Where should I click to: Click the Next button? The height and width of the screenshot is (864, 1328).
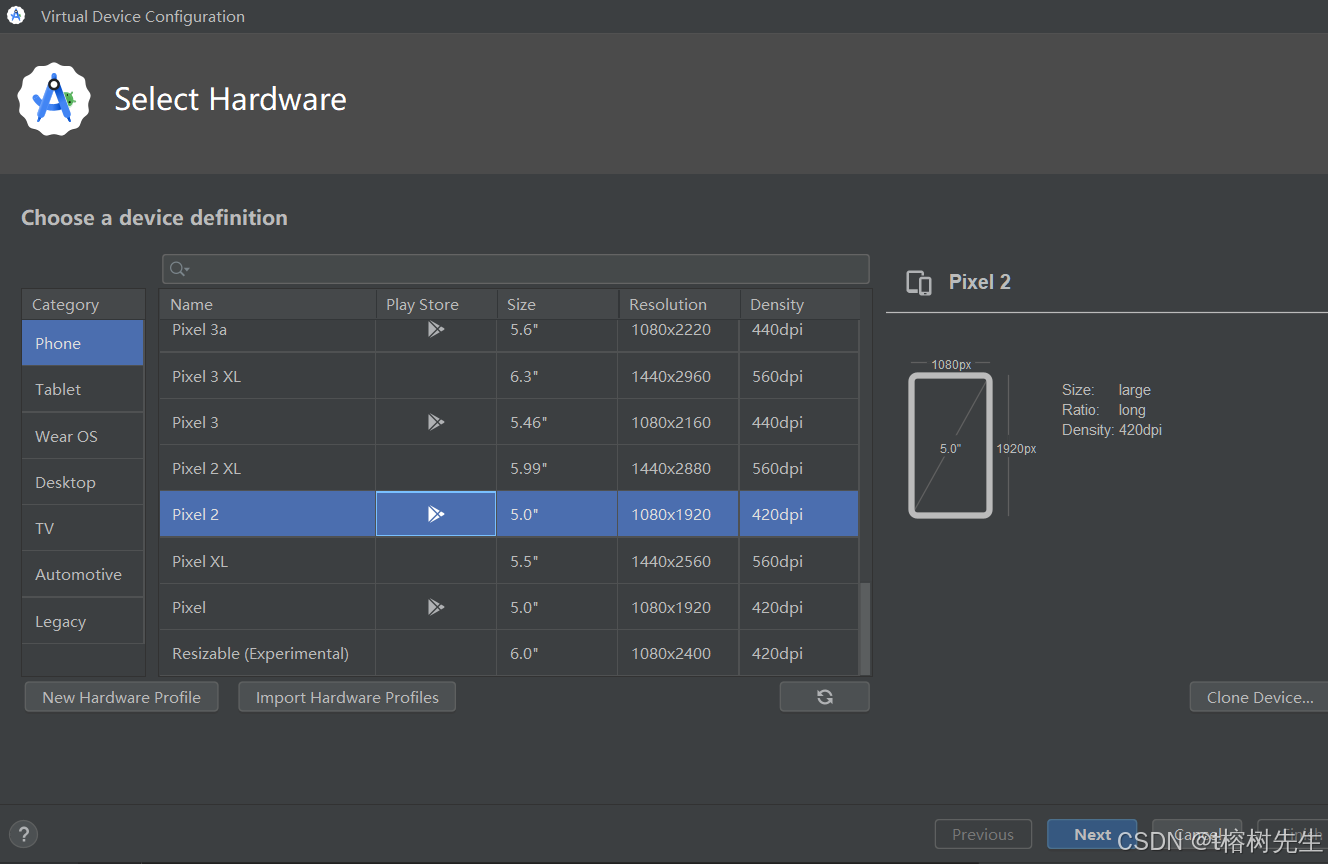pyautogui.click(x=1092, y=834)
